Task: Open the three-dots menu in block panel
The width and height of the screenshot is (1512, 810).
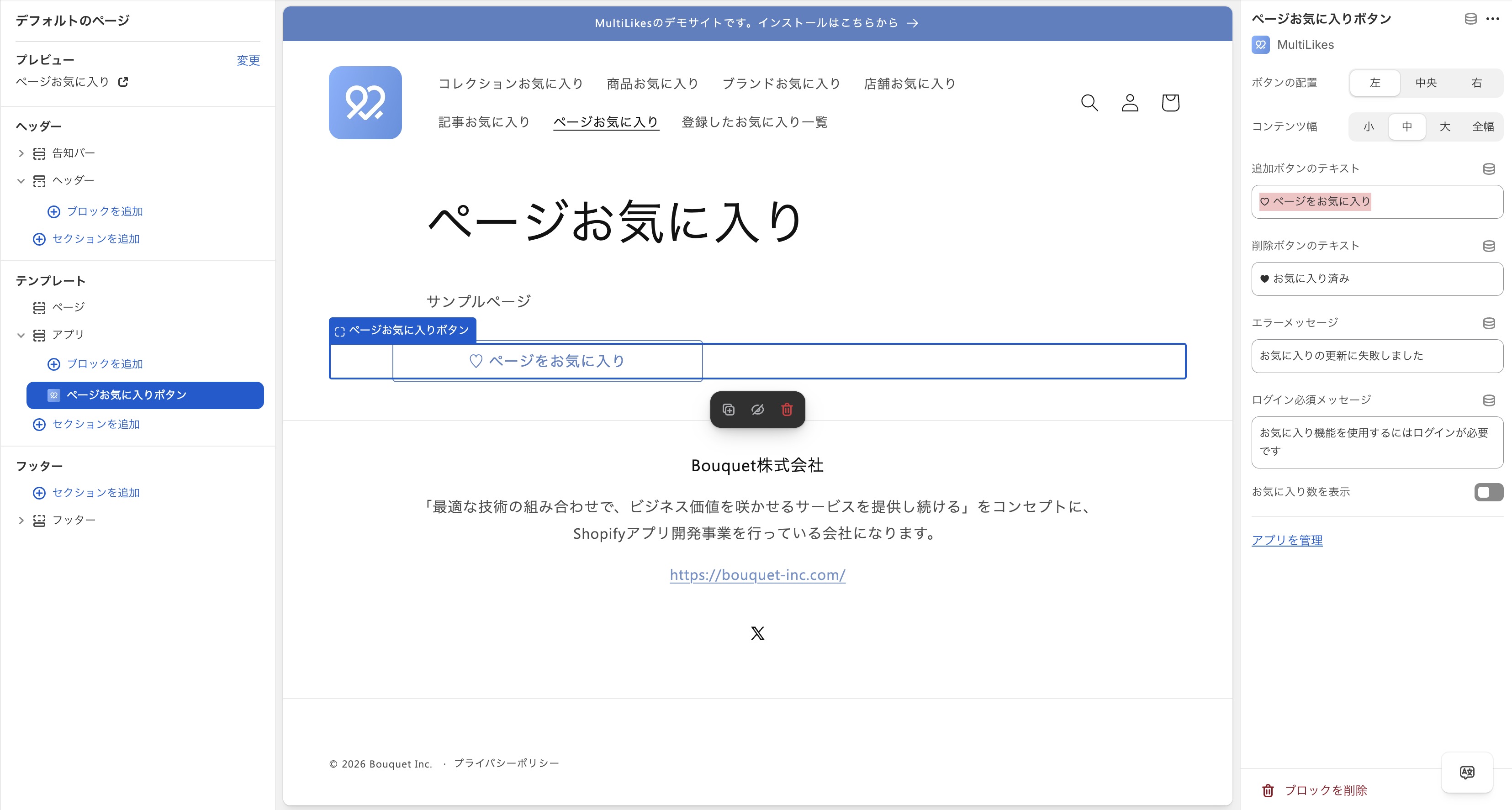Action: pyautogui.click(x=1493, y=19)
